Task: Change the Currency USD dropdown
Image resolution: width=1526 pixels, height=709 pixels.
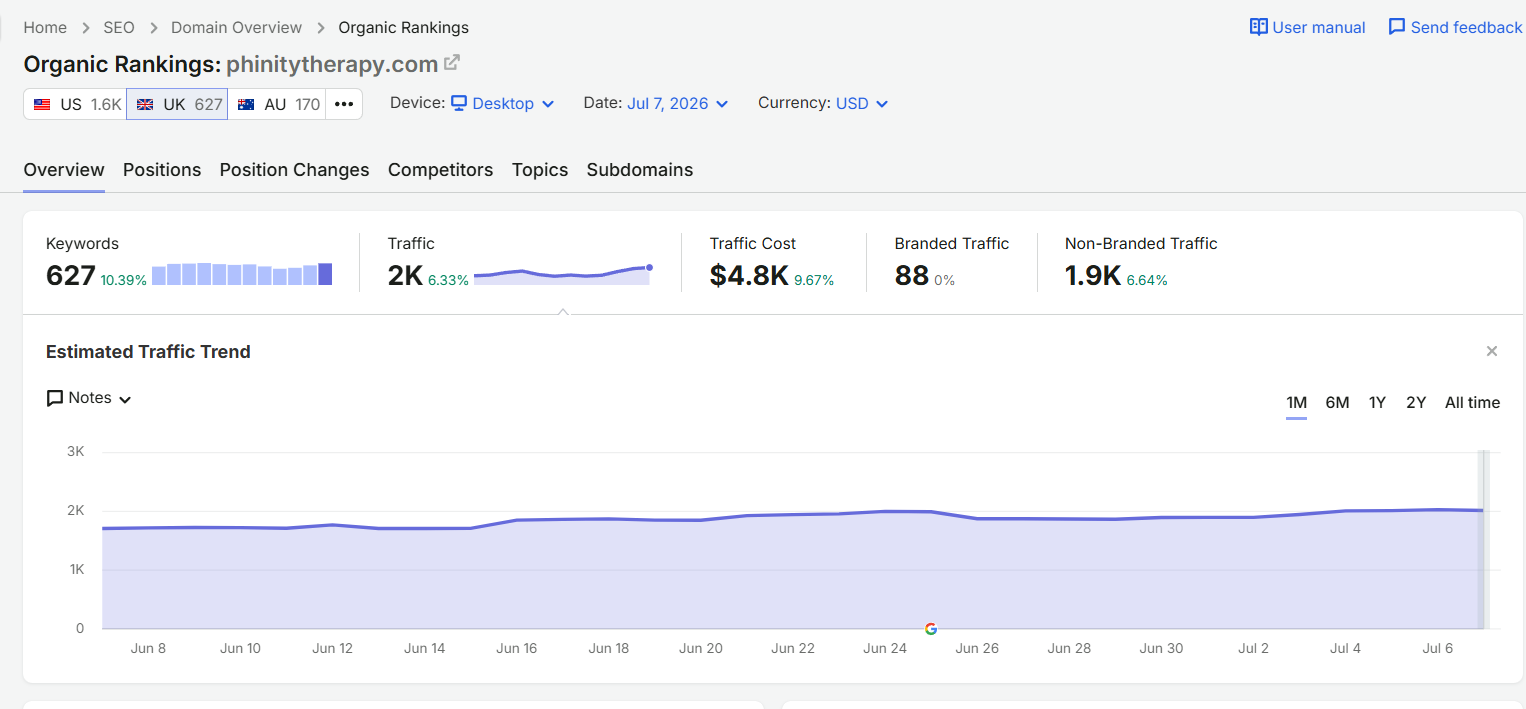Action: [862, 103]
